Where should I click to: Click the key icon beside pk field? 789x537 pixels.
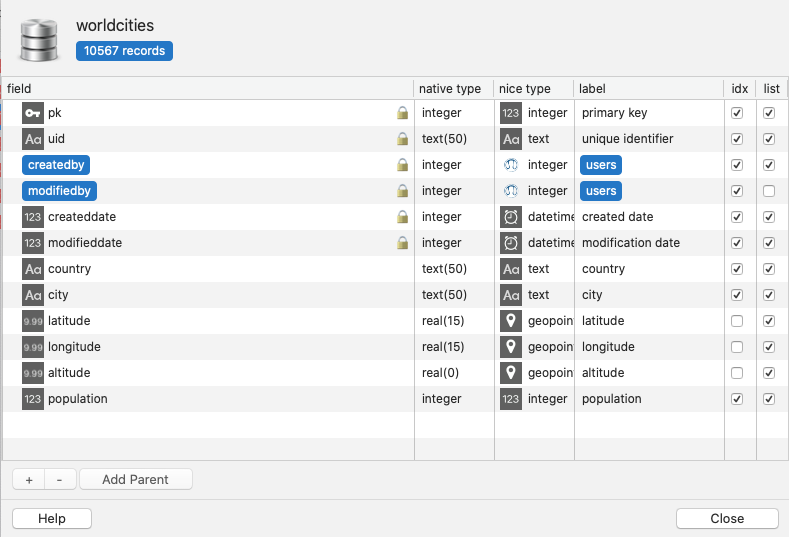(x=33, y=113)
